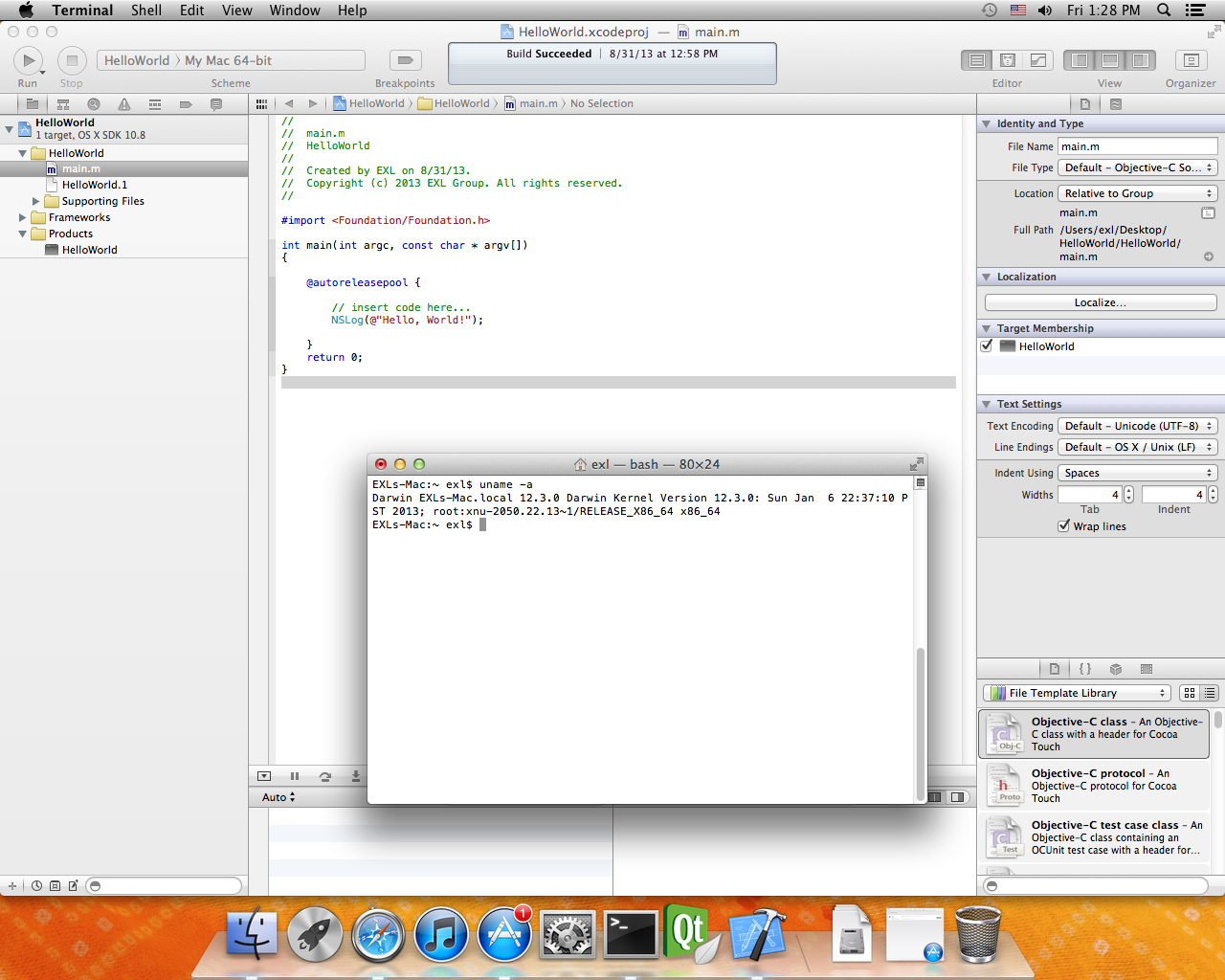Open Safari from the Dock
This screenshot has height=980, width=1225.
pos(378,935)
